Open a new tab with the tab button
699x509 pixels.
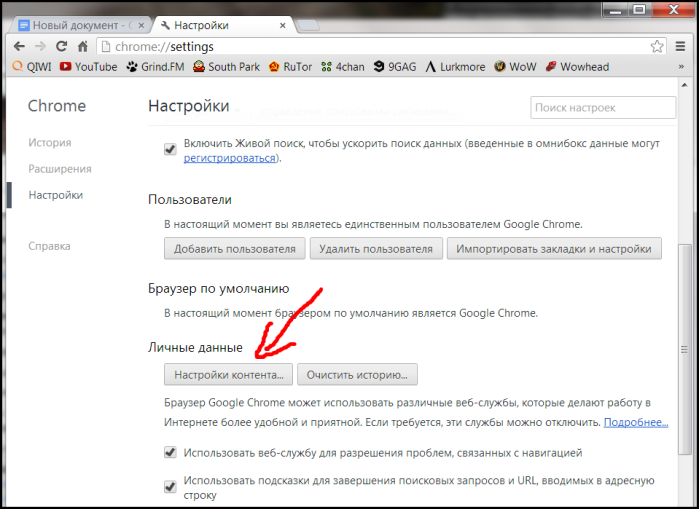click(x=308, y=26)
